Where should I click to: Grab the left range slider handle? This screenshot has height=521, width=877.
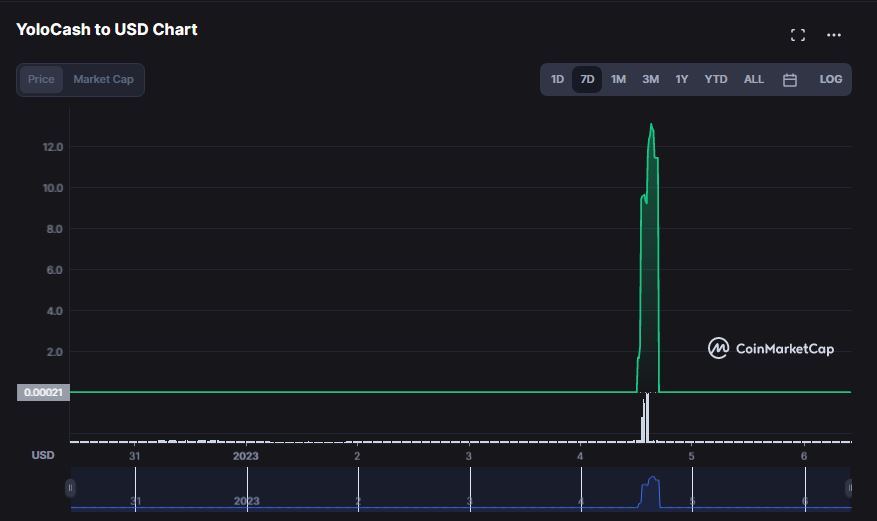coord(70,488)
